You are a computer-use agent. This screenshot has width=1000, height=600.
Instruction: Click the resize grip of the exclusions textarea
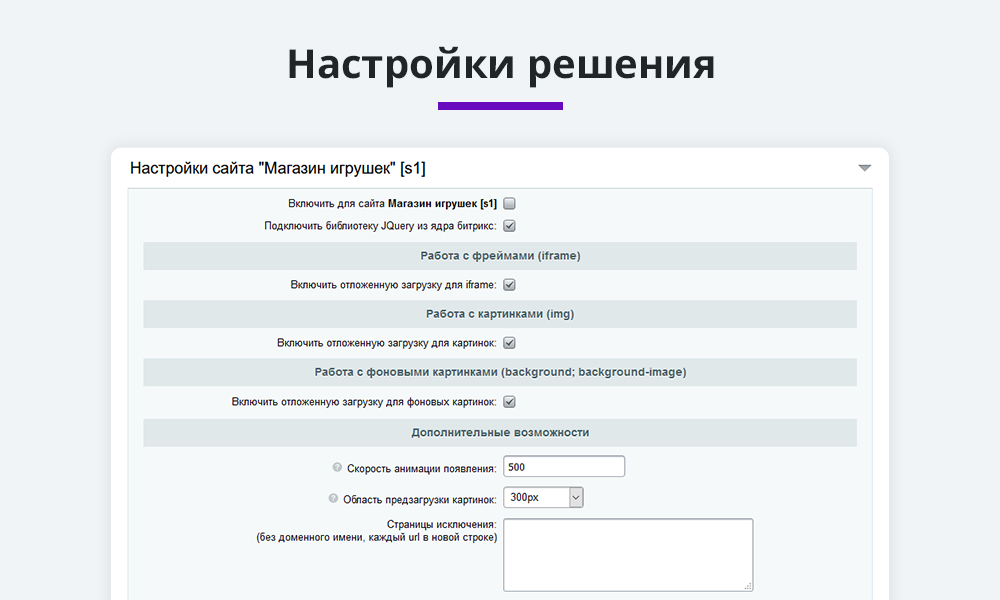point(748,586)
